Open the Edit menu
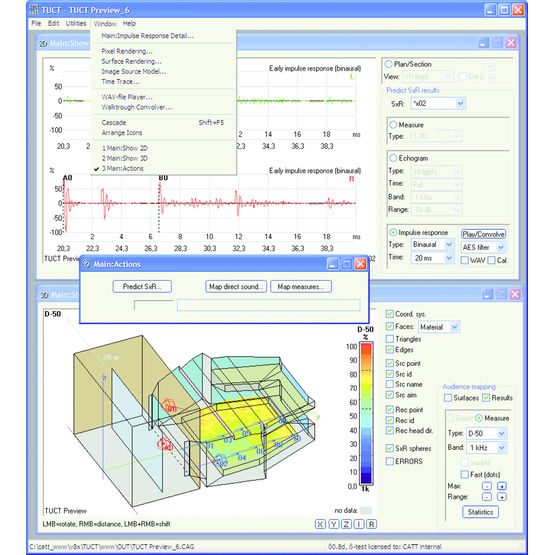This screenshot has width=555, height=555. [x=53, y=23]
